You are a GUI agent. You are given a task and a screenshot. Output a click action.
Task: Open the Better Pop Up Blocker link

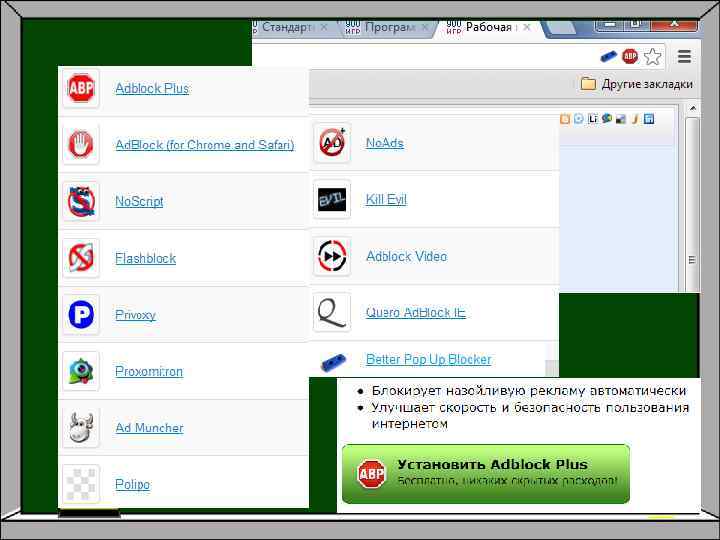428,359
